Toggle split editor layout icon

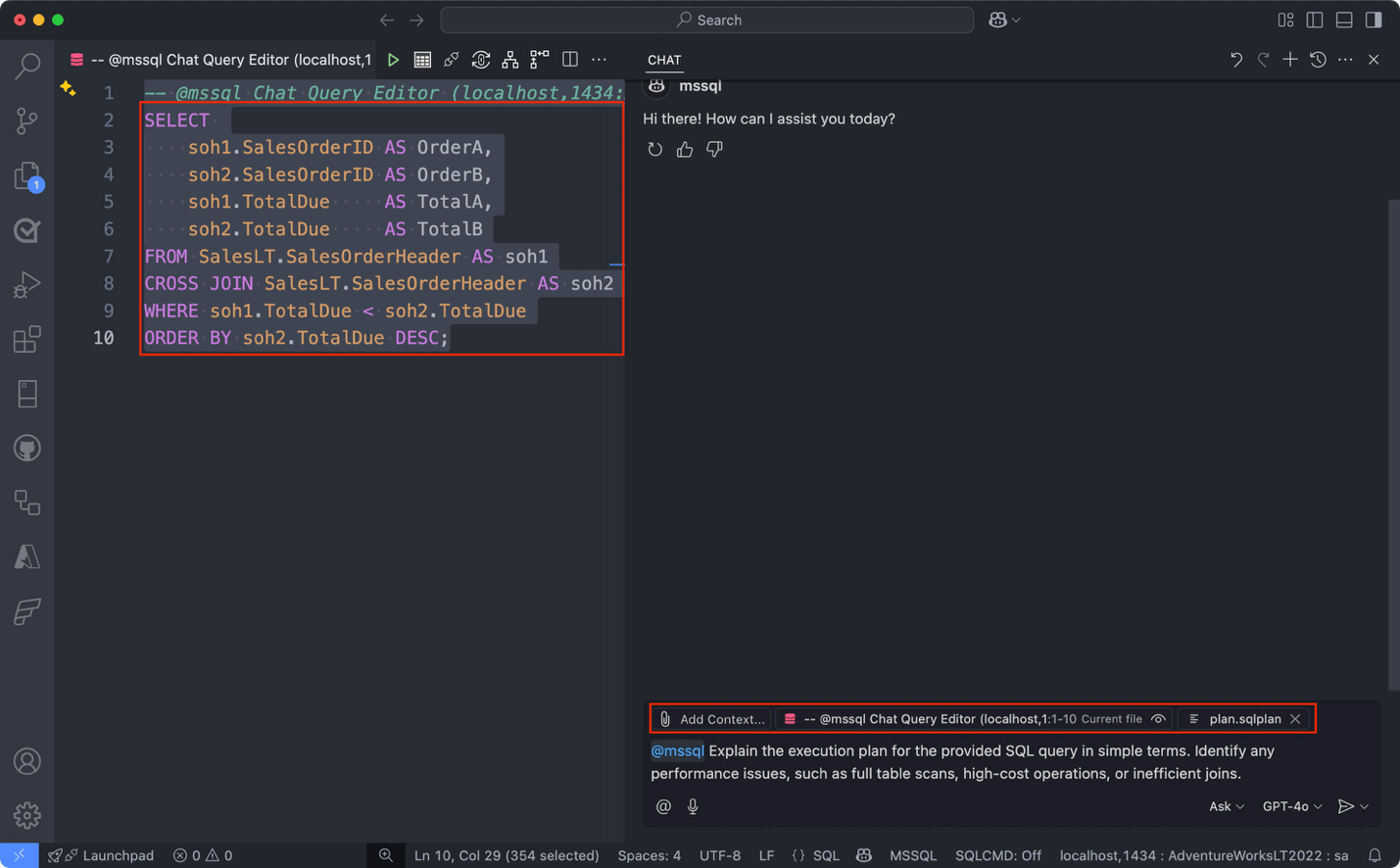coord(569,59)
